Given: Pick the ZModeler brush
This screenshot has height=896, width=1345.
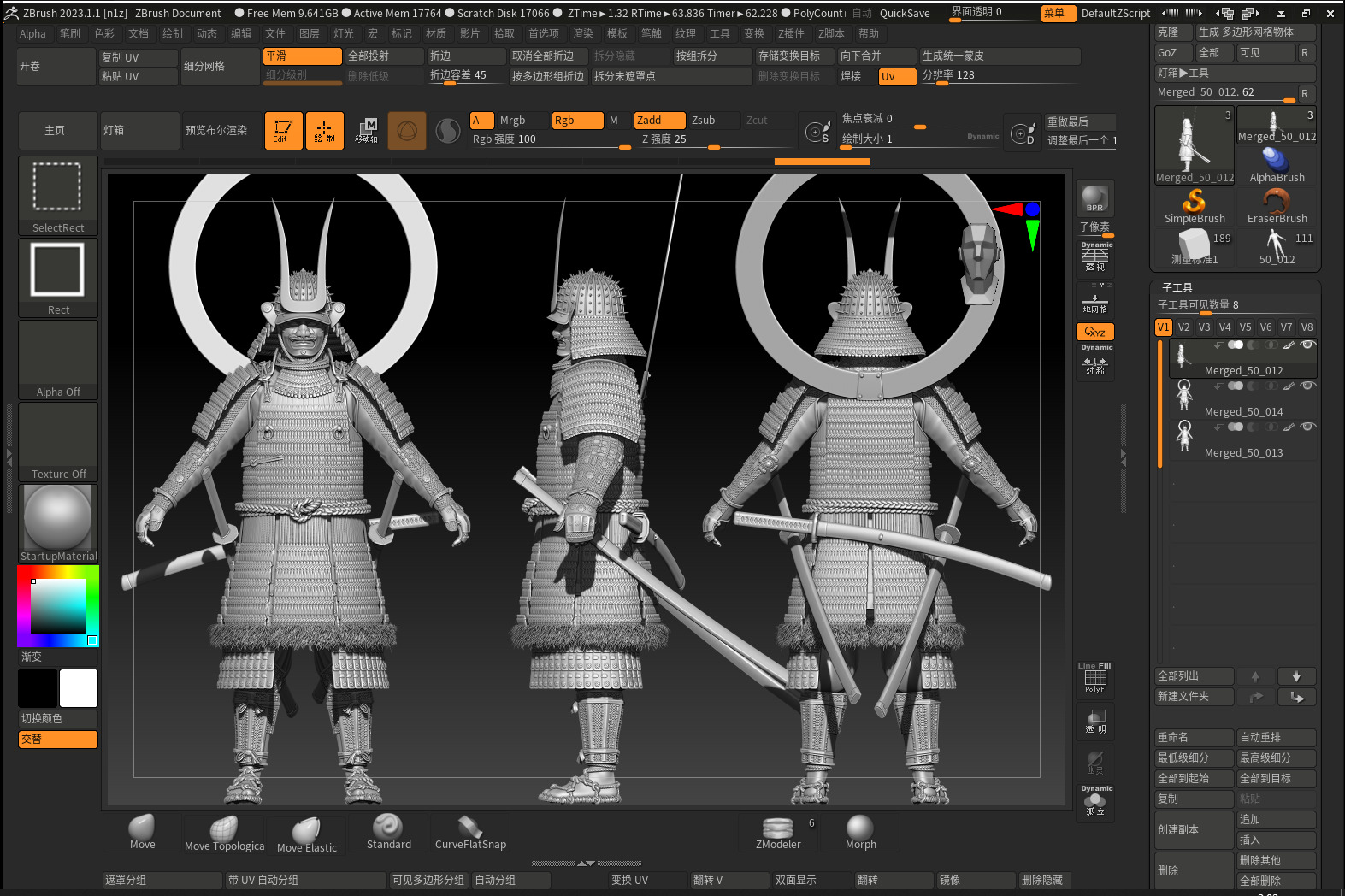Looking at the screenshot, I should [778, 832].
